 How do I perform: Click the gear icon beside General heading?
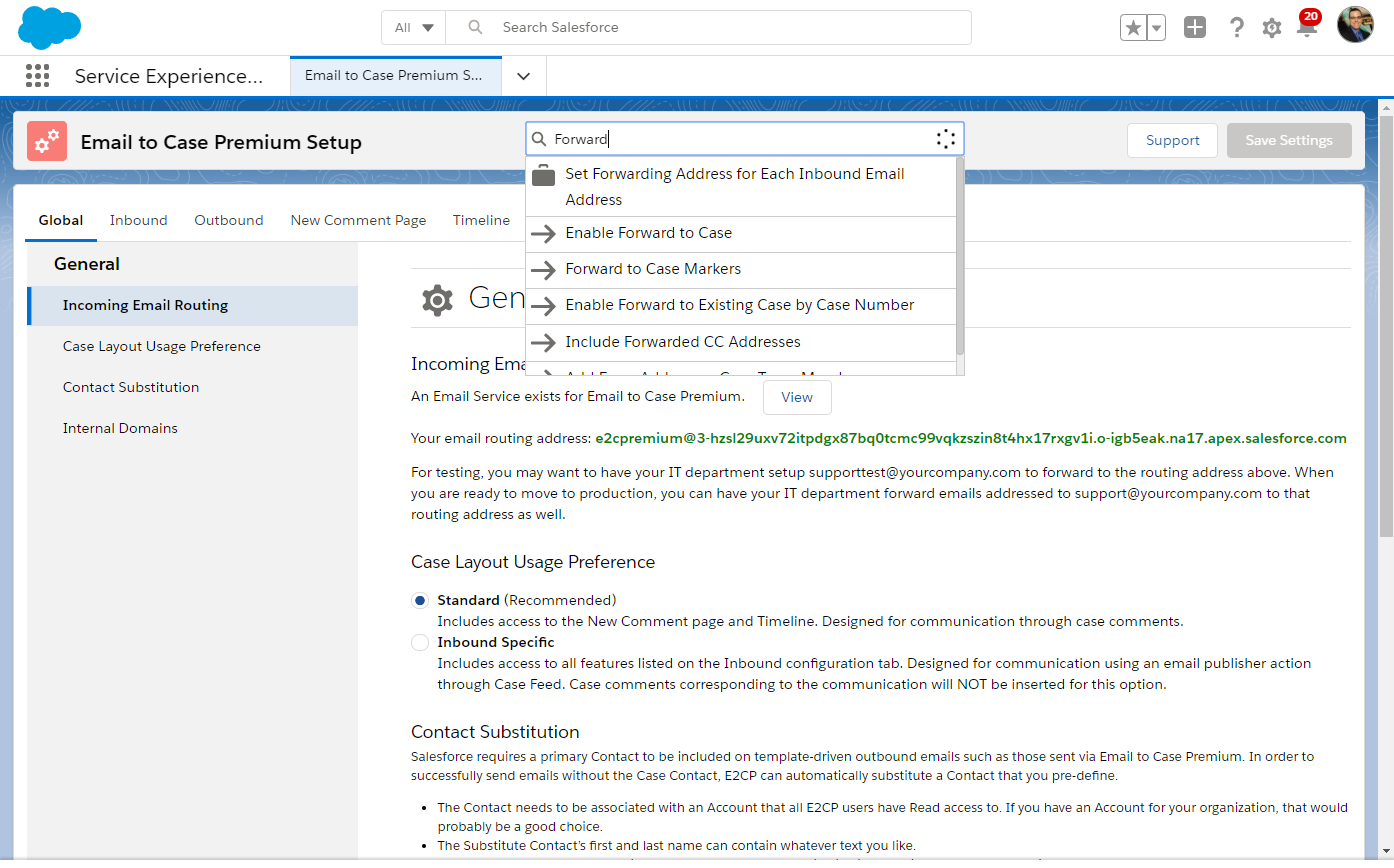tap(437, 300)
